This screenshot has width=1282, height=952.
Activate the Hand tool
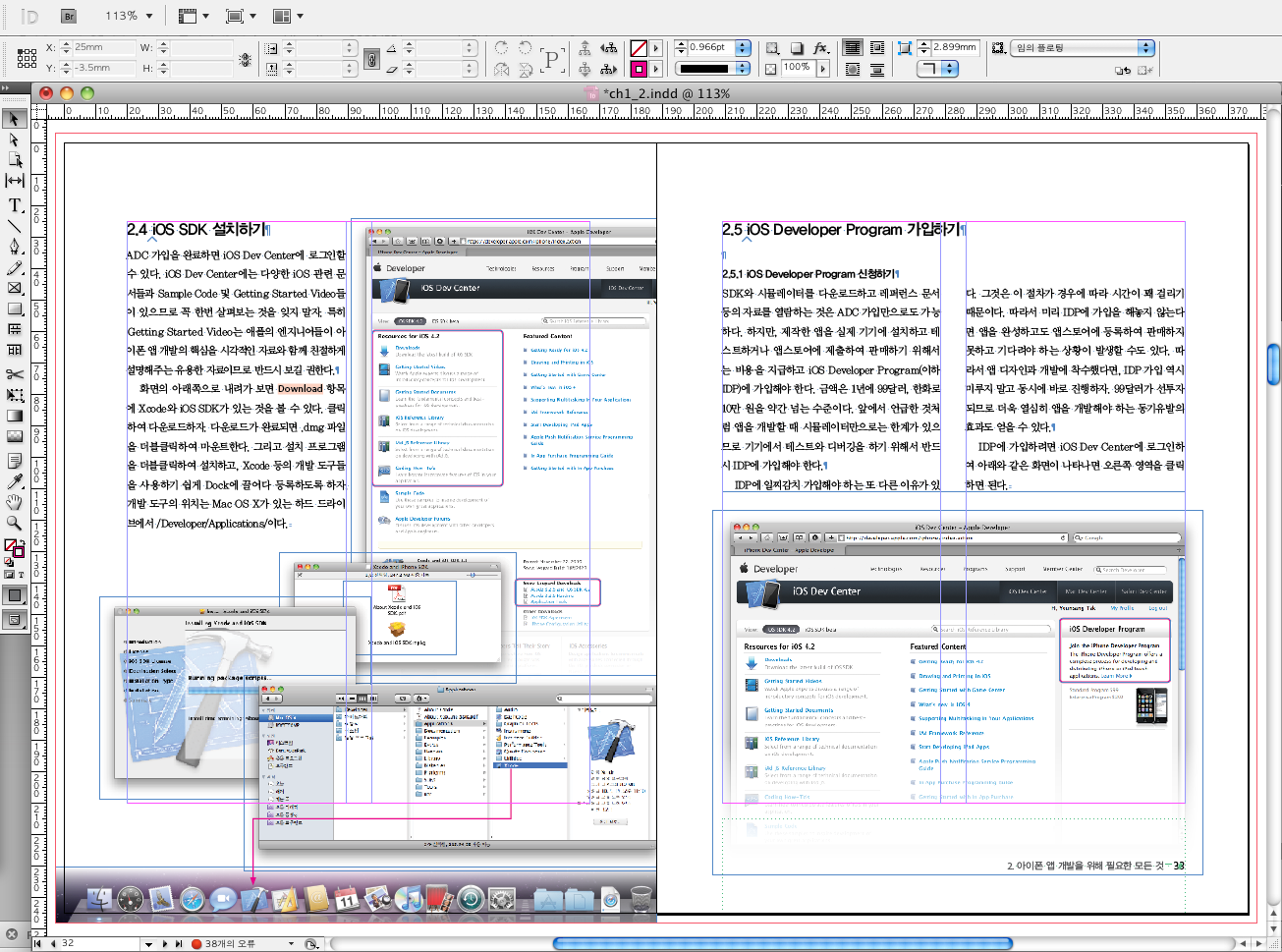15,502
